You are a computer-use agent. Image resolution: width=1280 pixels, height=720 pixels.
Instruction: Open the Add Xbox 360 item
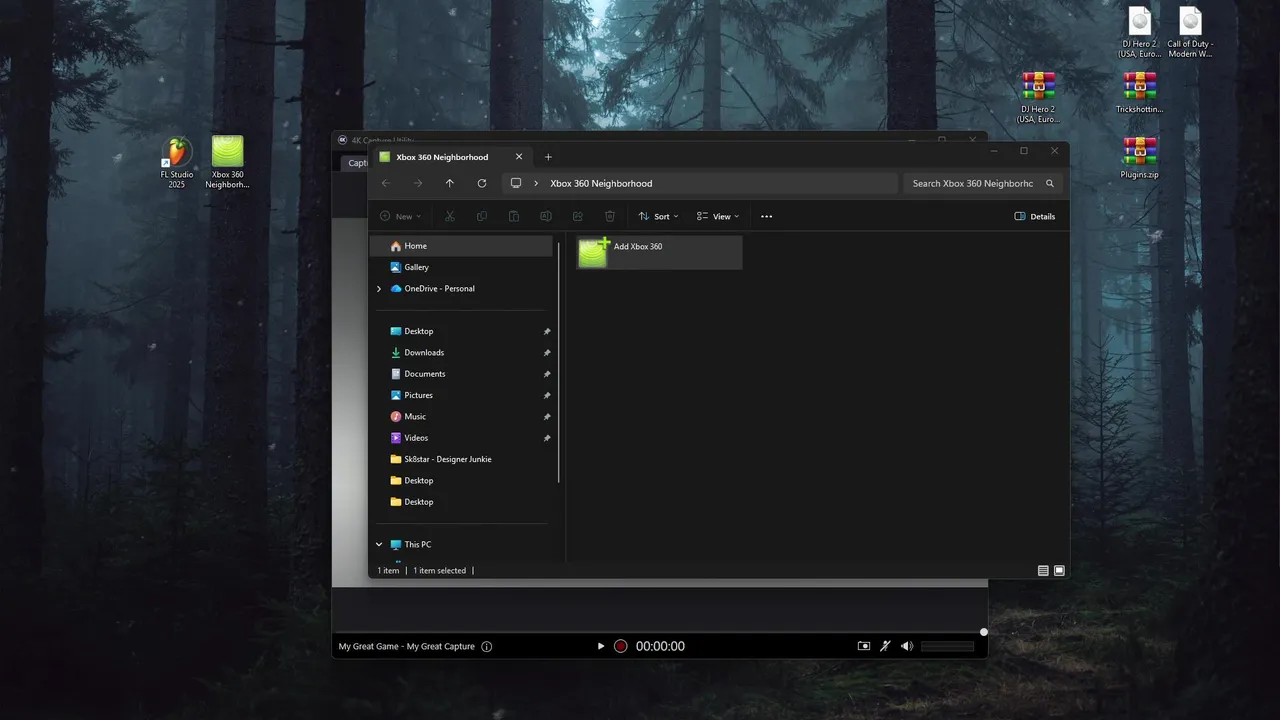pos(659,253)
